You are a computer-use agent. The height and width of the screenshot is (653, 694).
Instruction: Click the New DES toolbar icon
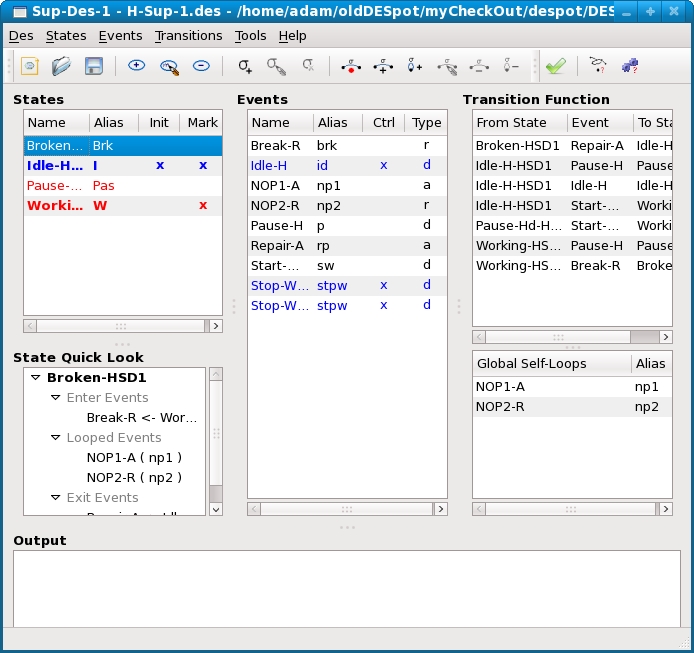pyautogui.click(x=30, y=66)
